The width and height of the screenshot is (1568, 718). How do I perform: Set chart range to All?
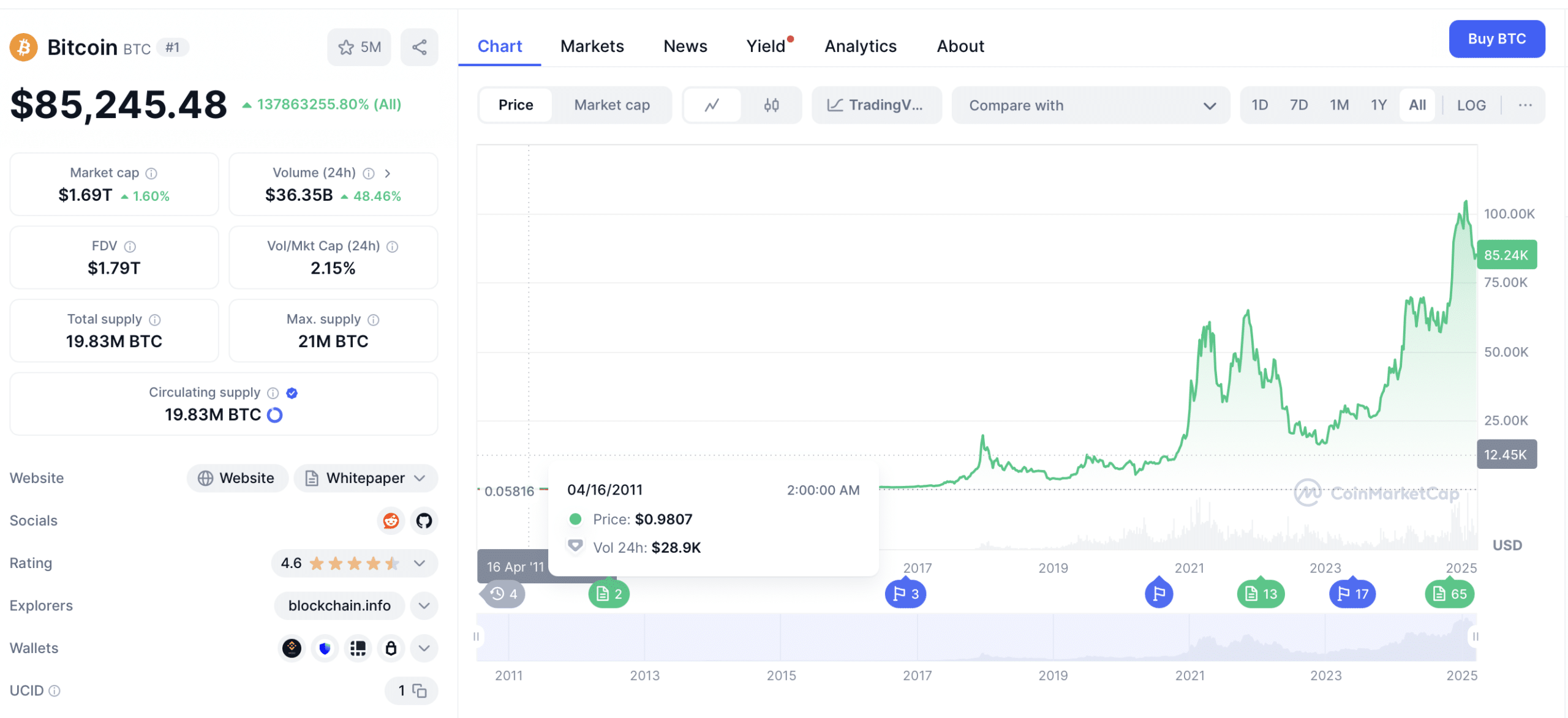(1417, 105)
